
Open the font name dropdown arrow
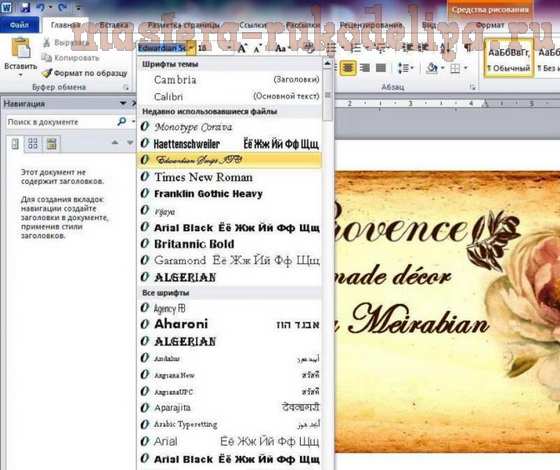[x=191, y=48]
